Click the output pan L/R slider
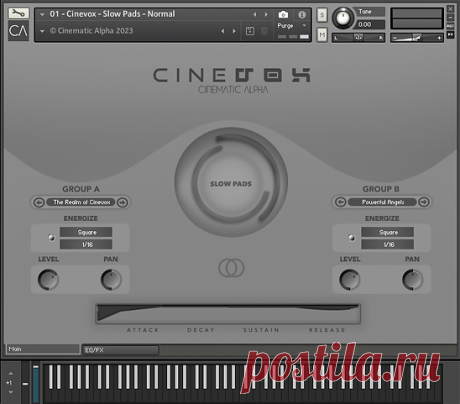This screenshot has height=404, width=460. tap(358, 38)
